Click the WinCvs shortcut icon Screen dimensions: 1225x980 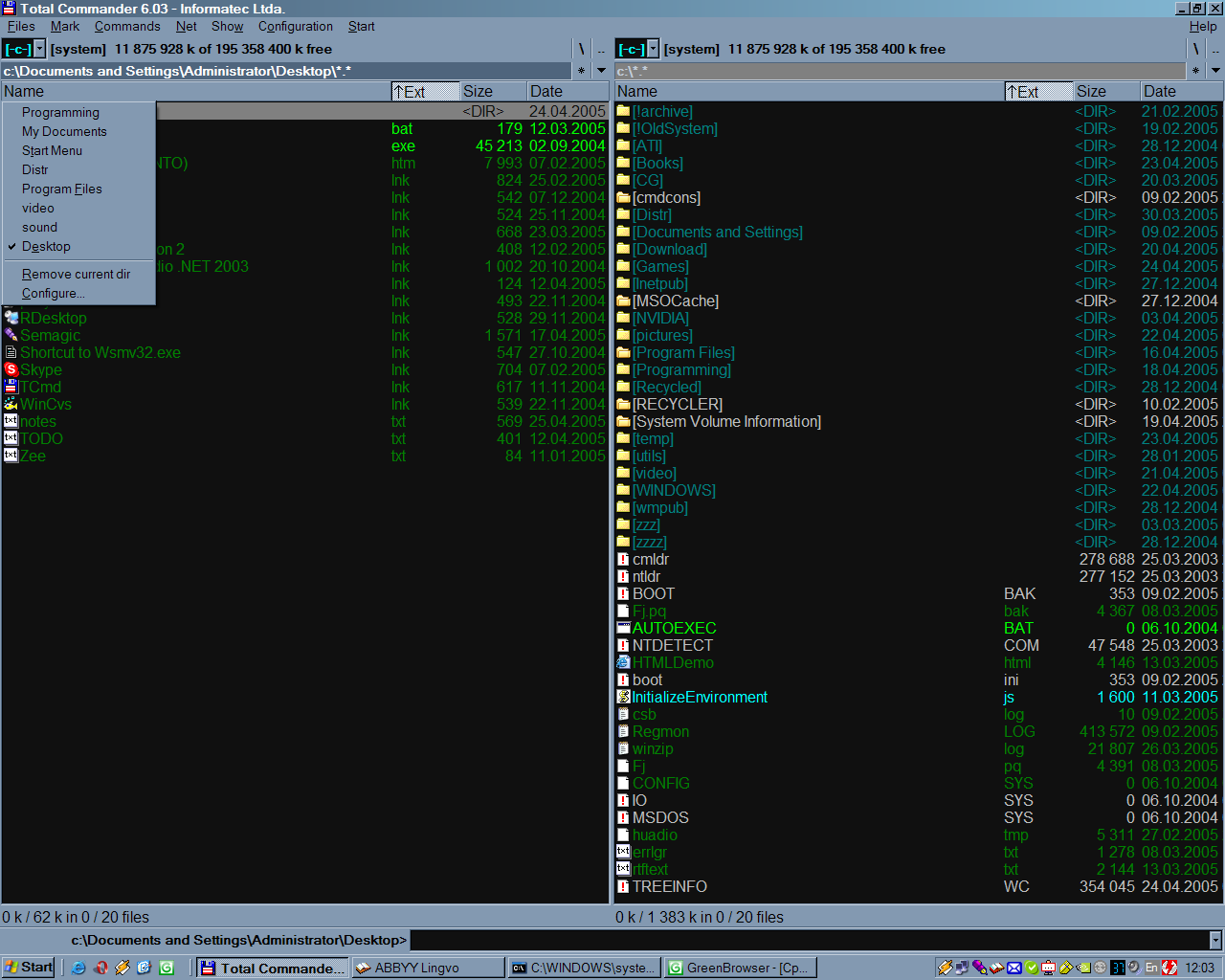point(11,405)
